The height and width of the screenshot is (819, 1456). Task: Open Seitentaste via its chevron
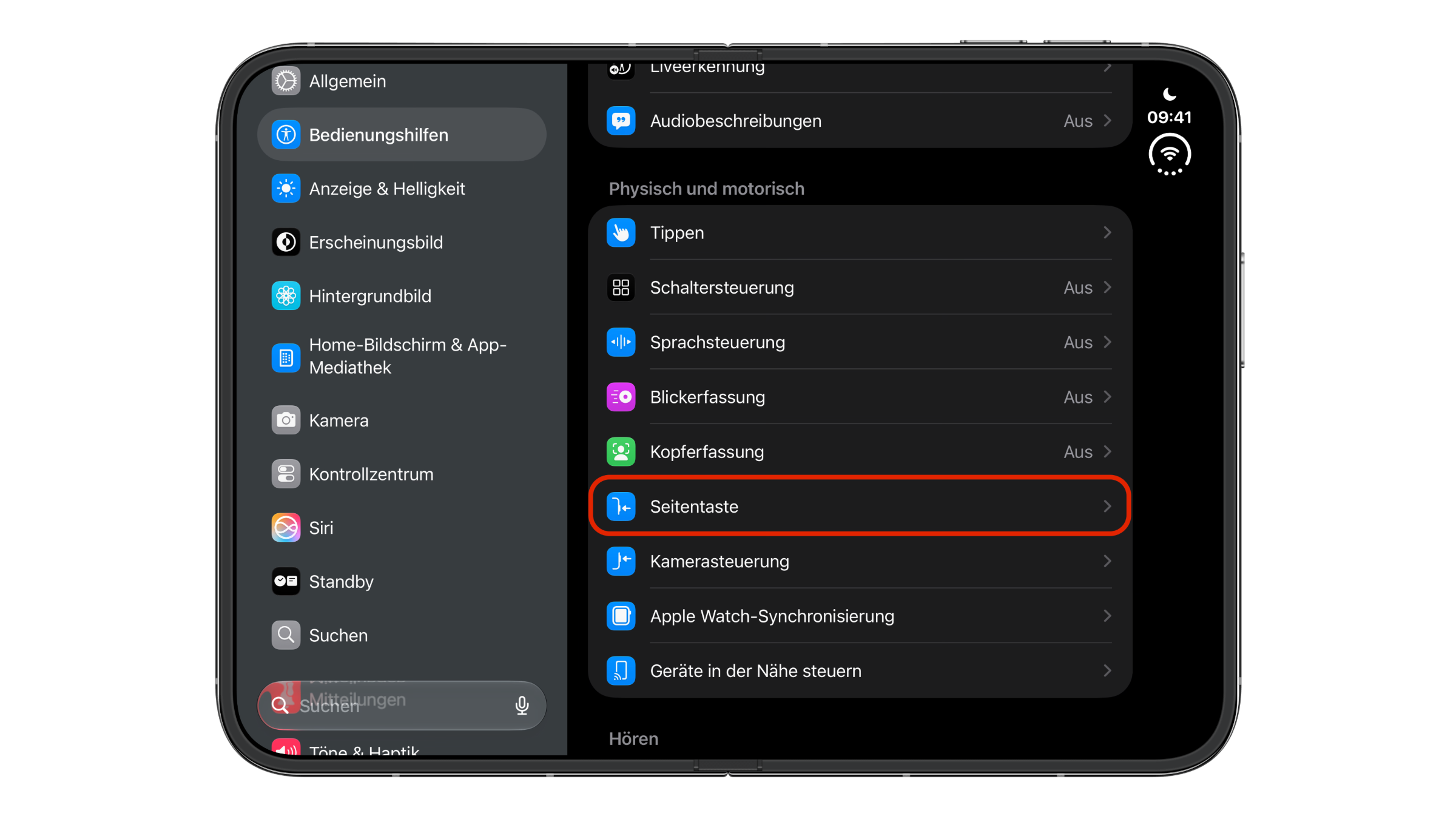1107,507
